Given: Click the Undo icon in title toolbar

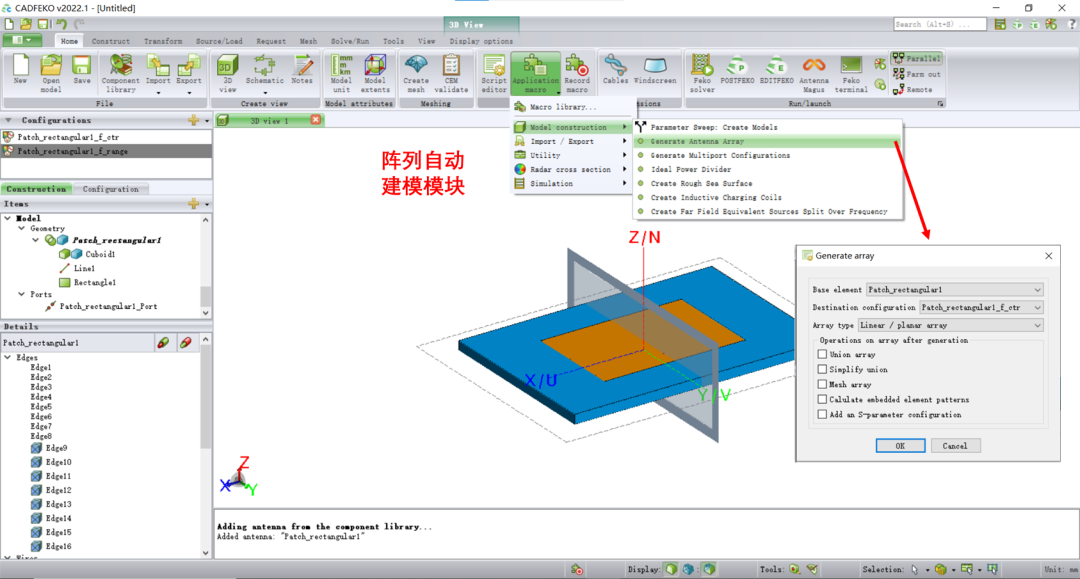Looking at the screenshot, I should tap(61, 25).
